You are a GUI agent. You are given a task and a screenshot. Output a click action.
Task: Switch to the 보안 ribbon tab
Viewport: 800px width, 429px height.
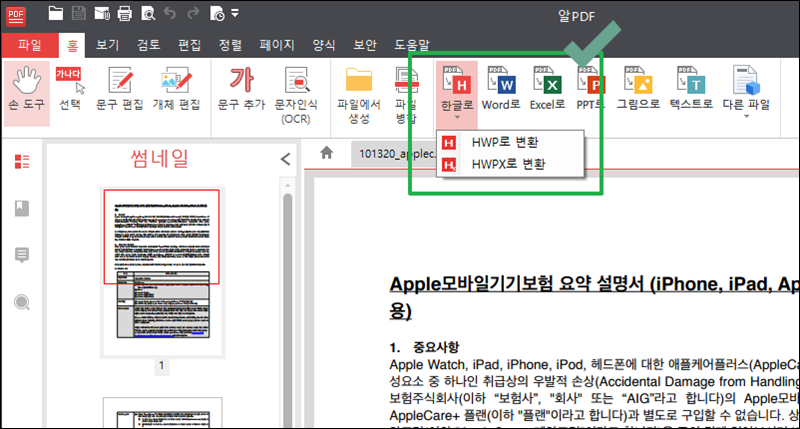tap(365, 45)
